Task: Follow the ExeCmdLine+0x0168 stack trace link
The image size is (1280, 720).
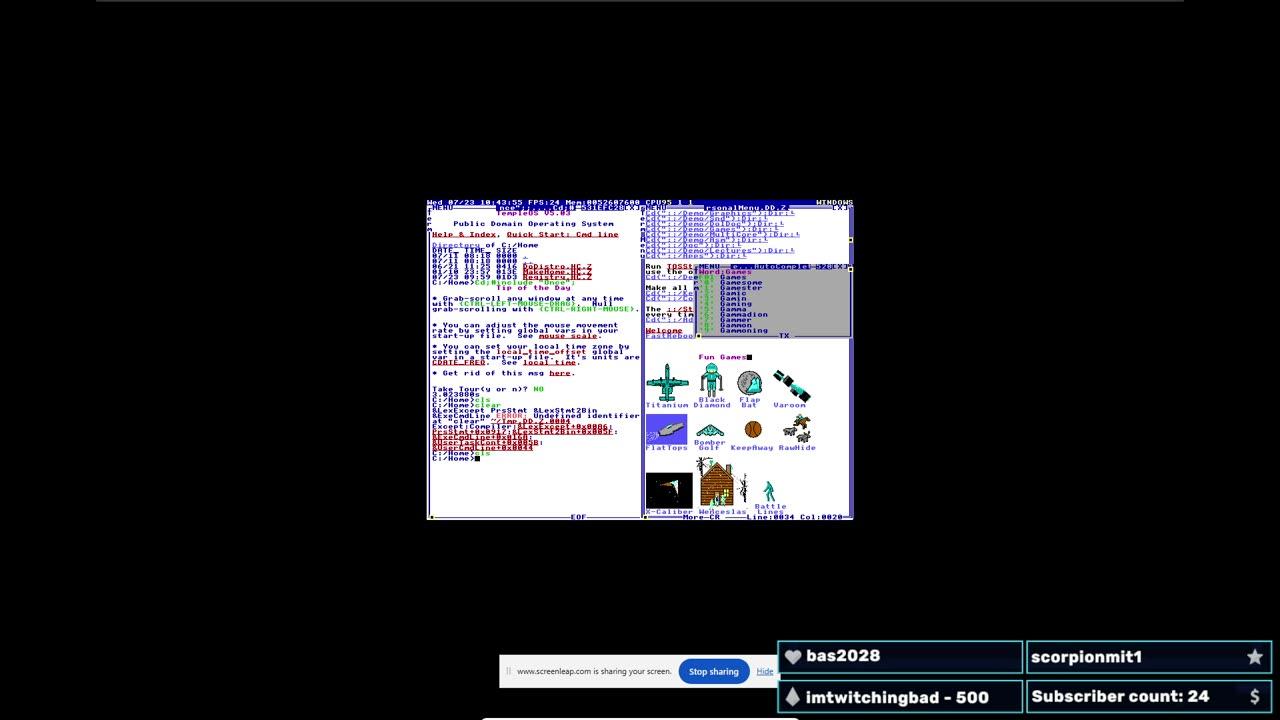Action: click(480, 437)
